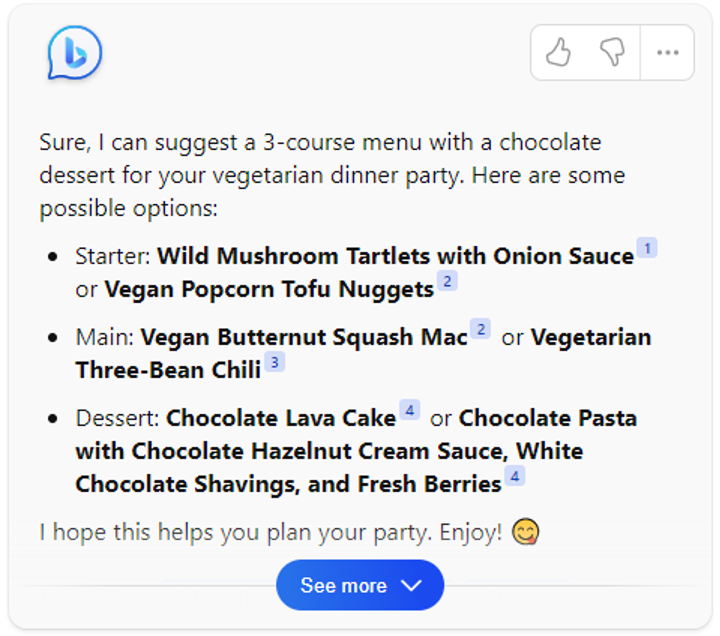Viewport: 720px width, 636px height.
Task: Click the intro paragraph about 3-course menu
Action: click(x=332, y=175)
